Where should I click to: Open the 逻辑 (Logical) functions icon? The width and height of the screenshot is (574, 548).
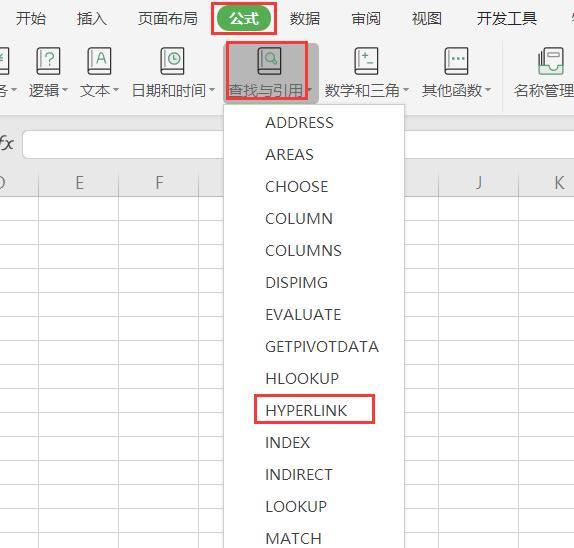click(48, 61)
